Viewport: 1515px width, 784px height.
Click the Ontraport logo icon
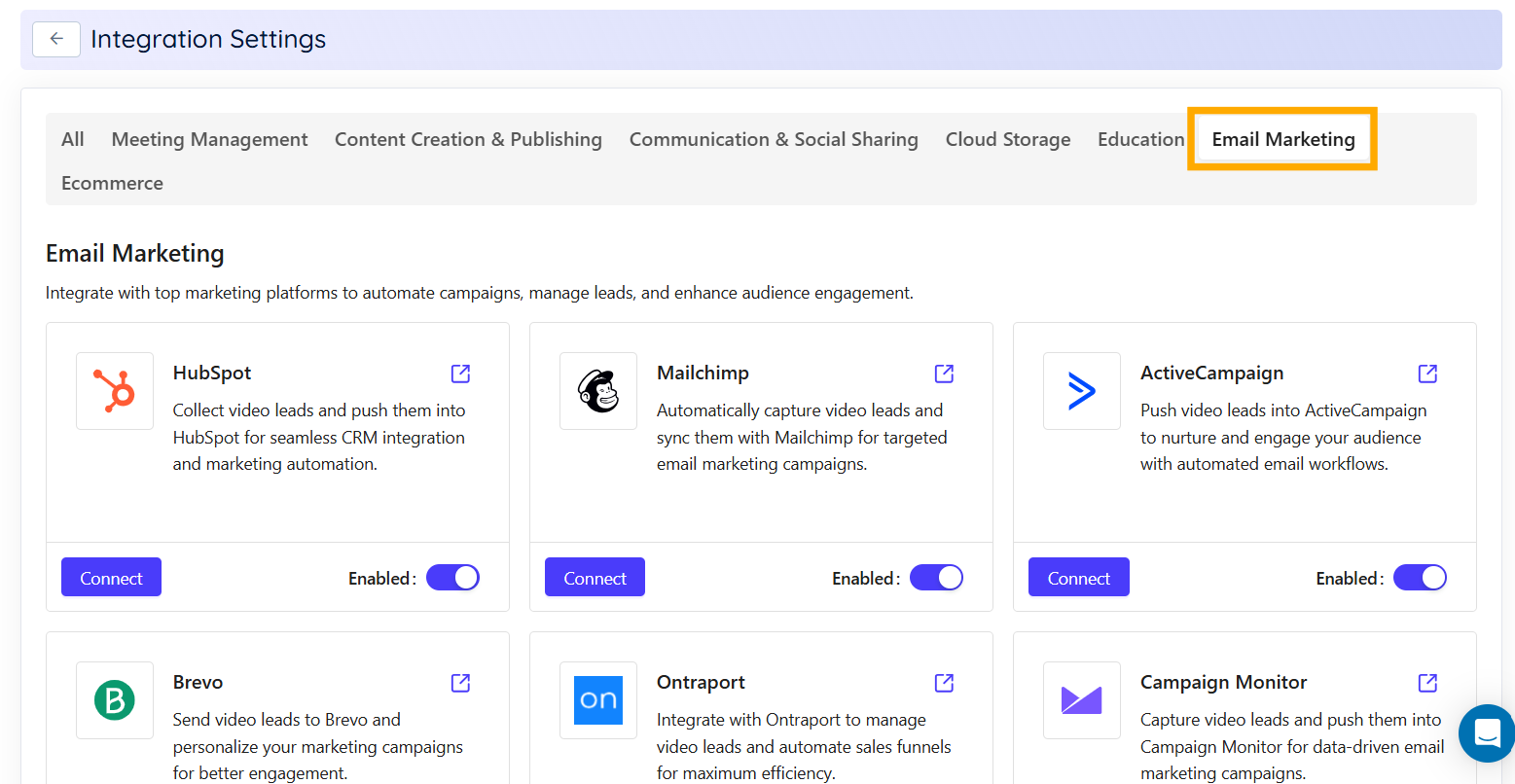(597, 700)
